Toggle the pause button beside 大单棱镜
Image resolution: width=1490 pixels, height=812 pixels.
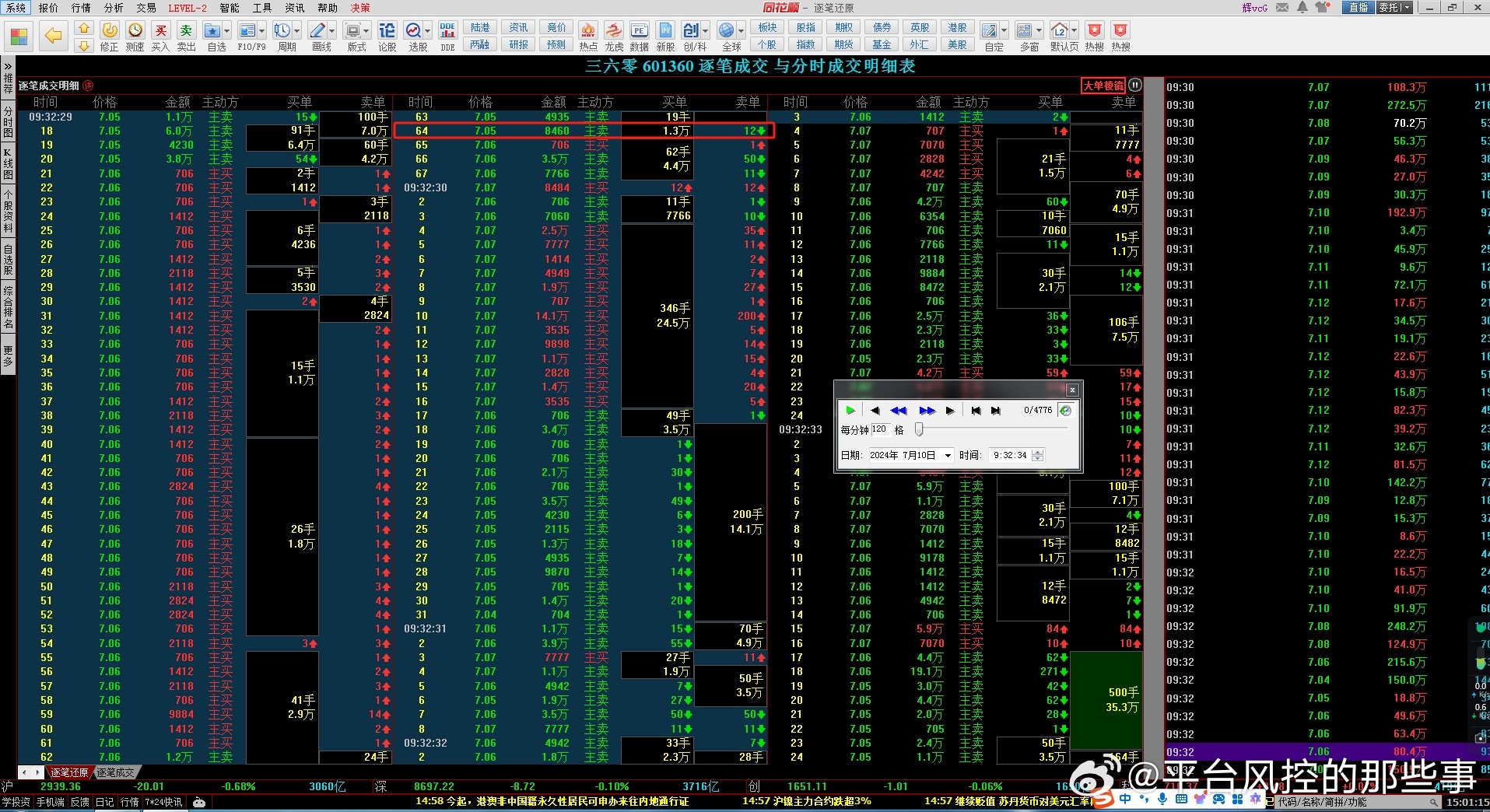pos(1135,86)
